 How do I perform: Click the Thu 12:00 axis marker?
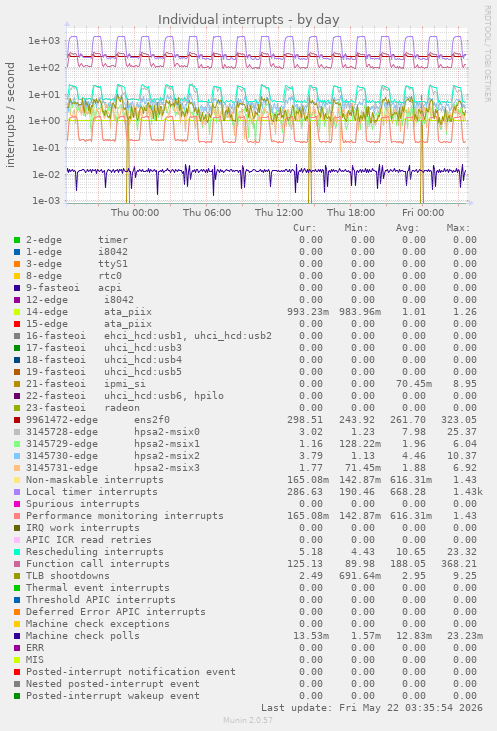(x=279, y=213)
